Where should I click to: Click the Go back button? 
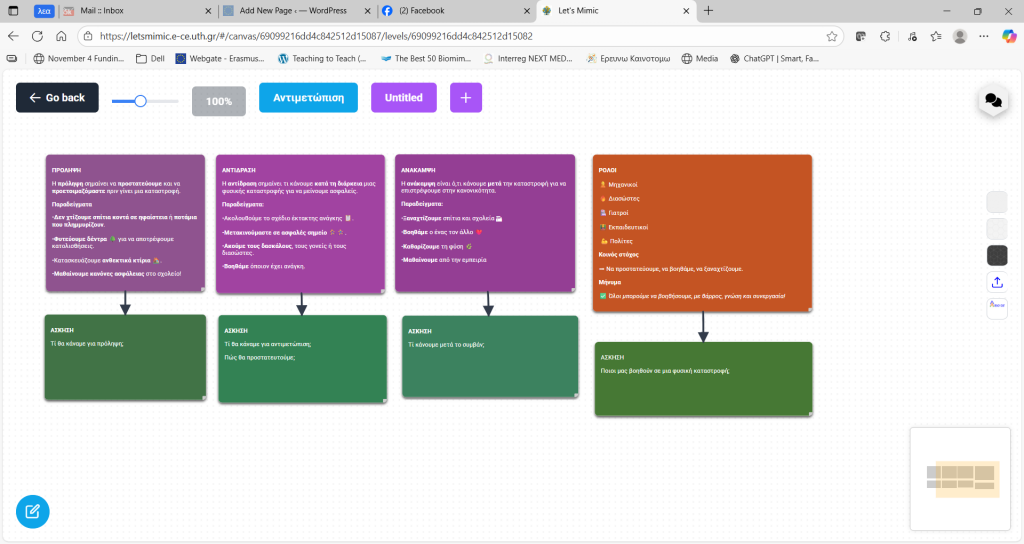point(57,98)
